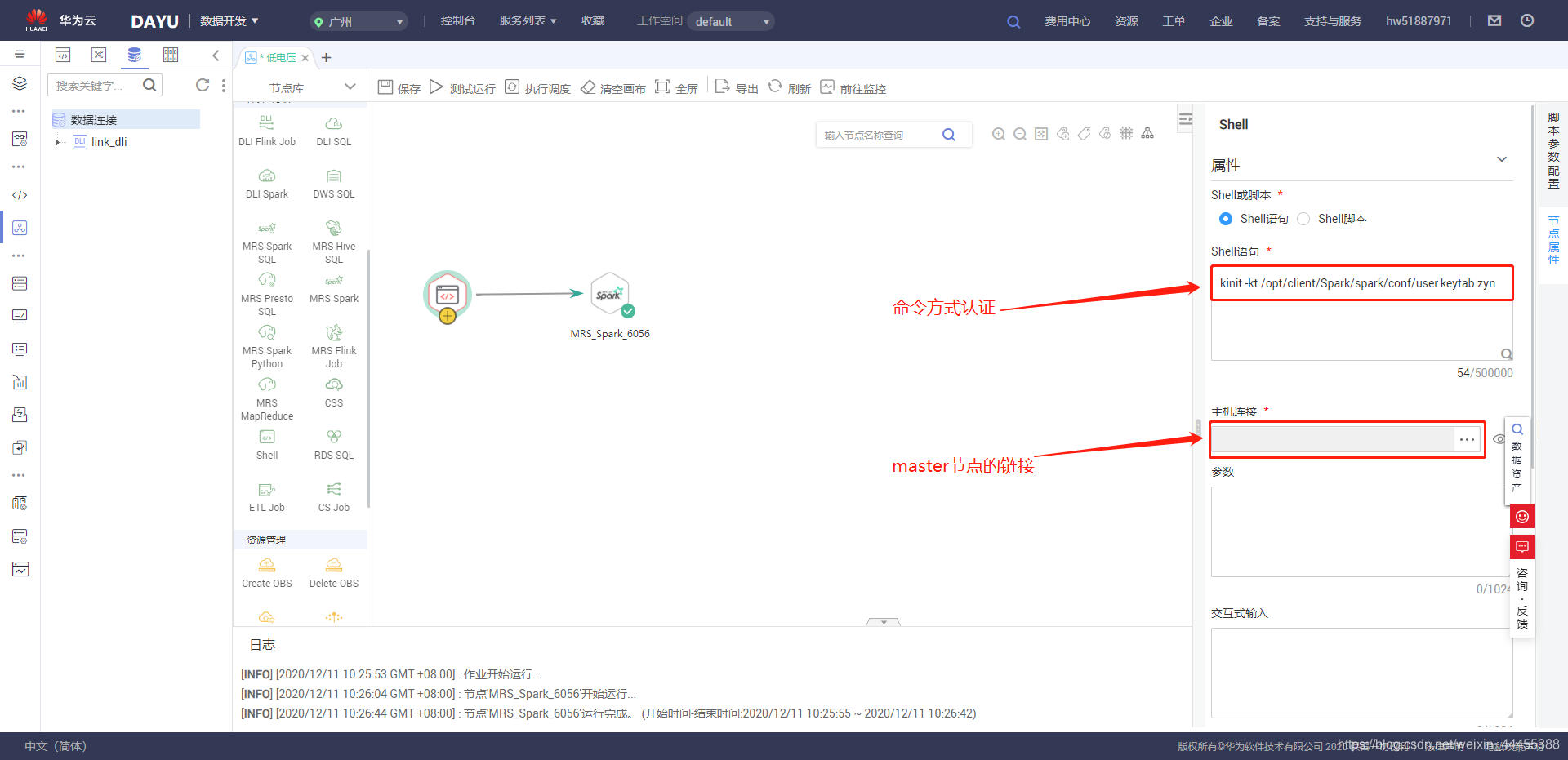
Task: Collapse the 属性 properties section
Action: 1501,159
